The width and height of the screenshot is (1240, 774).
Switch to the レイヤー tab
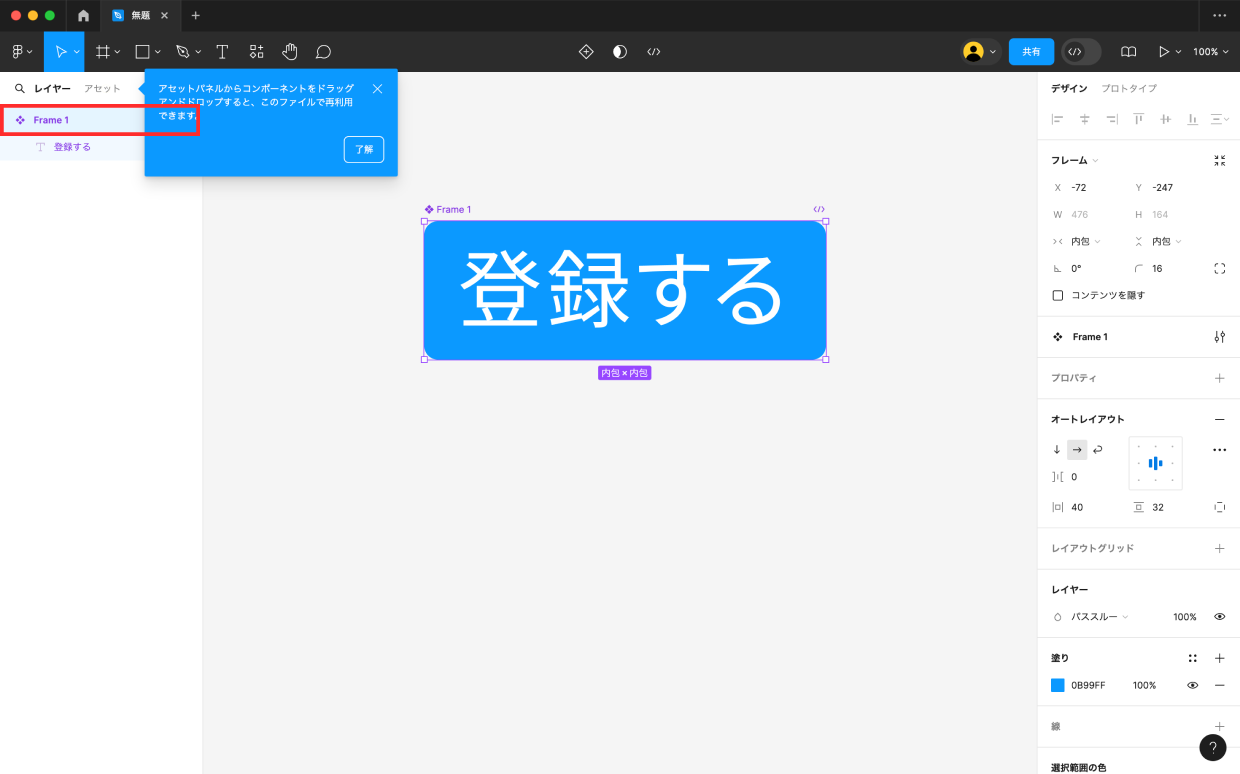pyautogui.click(x=52, y=88)
